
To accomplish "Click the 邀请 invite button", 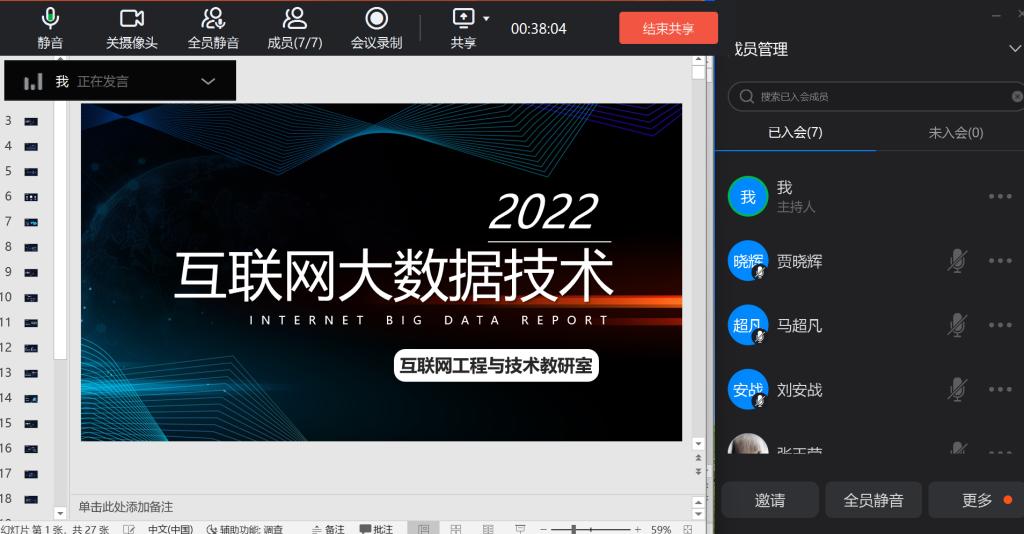I will point(770,500).
